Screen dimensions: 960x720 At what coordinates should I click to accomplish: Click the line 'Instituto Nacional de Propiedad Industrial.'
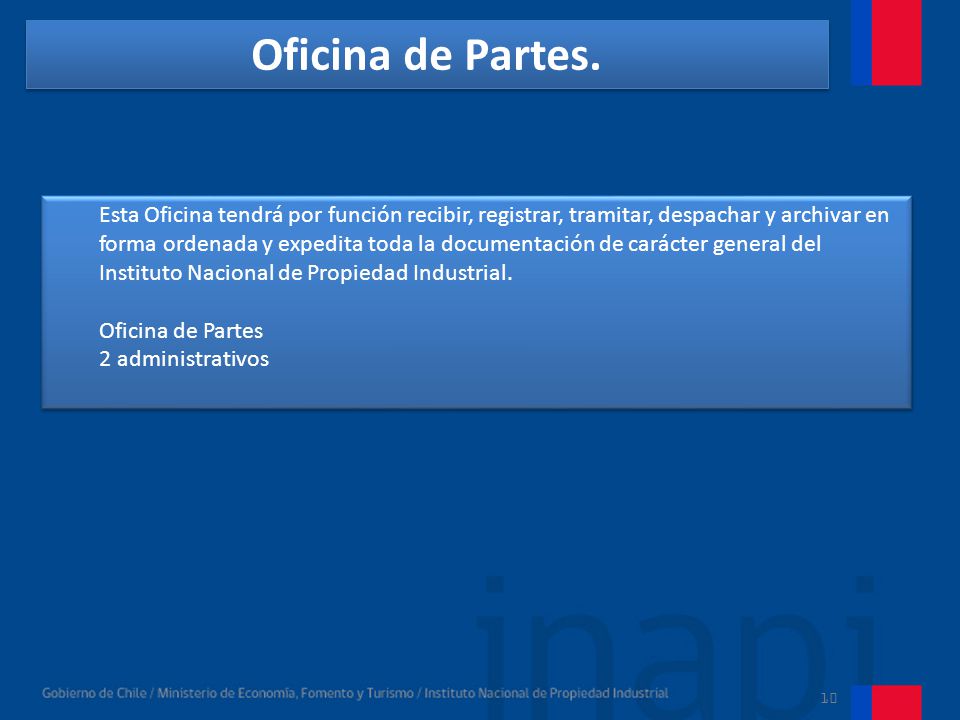click(x=306, y=272)
